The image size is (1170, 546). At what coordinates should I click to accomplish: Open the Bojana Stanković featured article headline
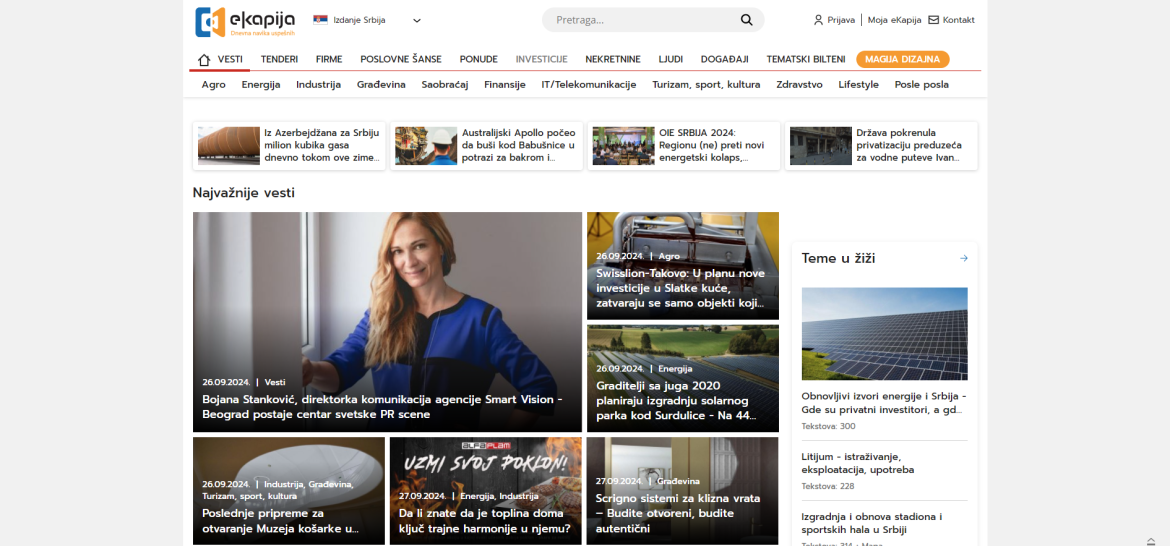(382, 407)
